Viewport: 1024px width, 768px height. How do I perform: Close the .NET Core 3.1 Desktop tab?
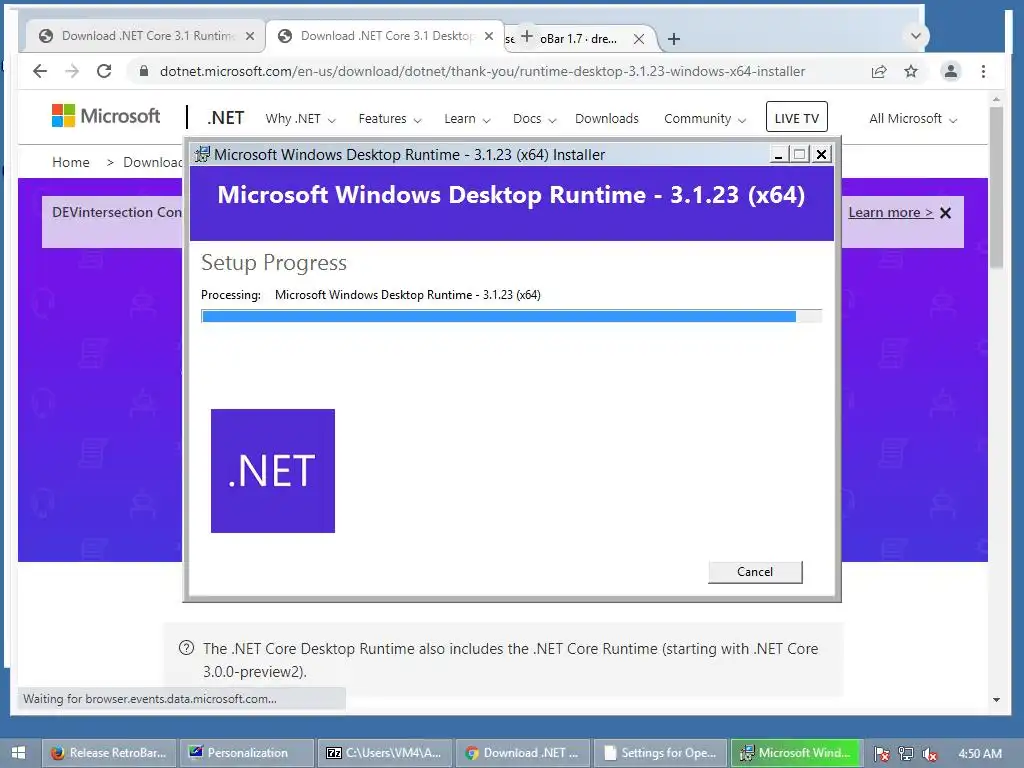(488, 37)
